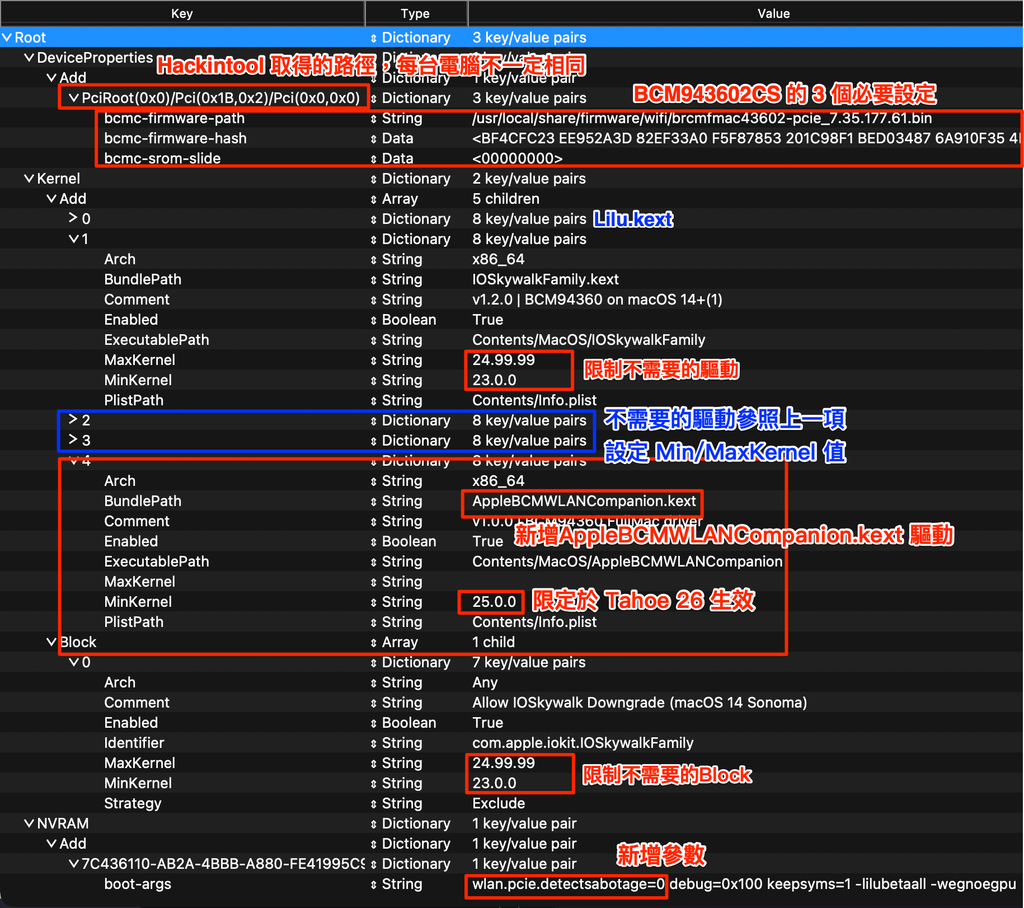Select the bcmc-srom-slide key

[x=163, y=159]
